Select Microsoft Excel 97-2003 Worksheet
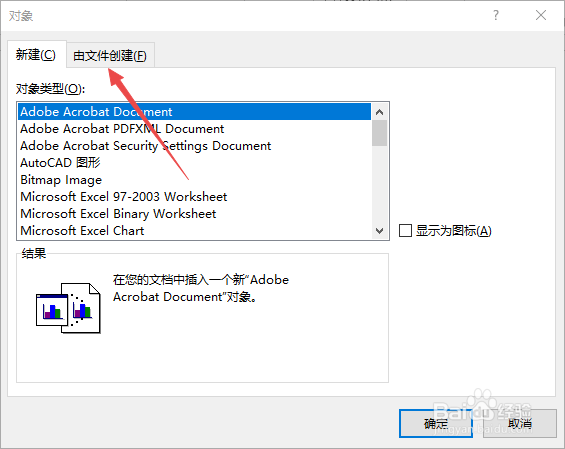This screenshot has height=449, width=565. 194,196
